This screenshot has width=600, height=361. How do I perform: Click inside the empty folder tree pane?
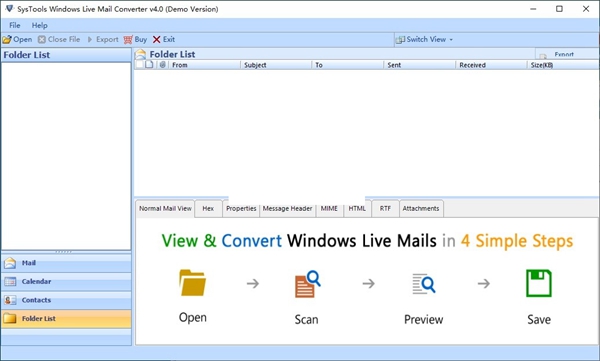coord(66,156)
